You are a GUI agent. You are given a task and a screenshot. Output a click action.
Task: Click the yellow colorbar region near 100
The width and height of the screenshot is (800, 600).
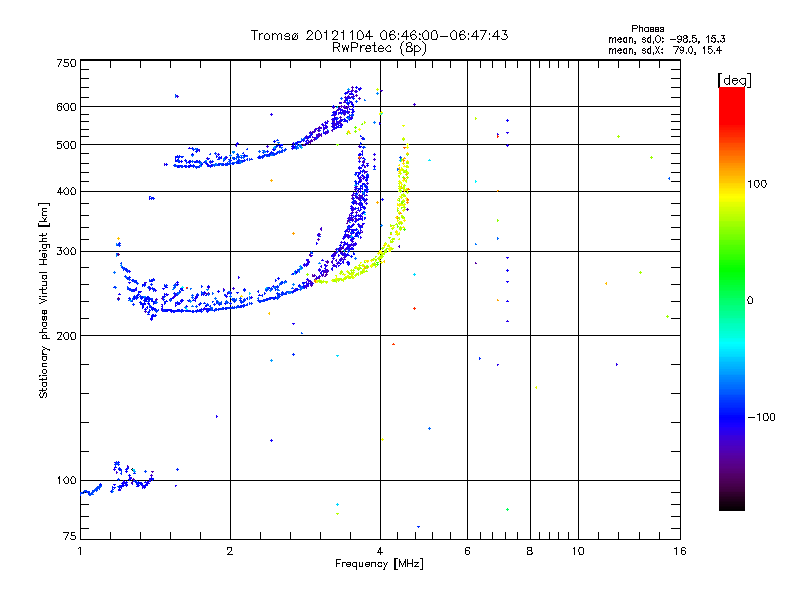click(x=732, y=196)
